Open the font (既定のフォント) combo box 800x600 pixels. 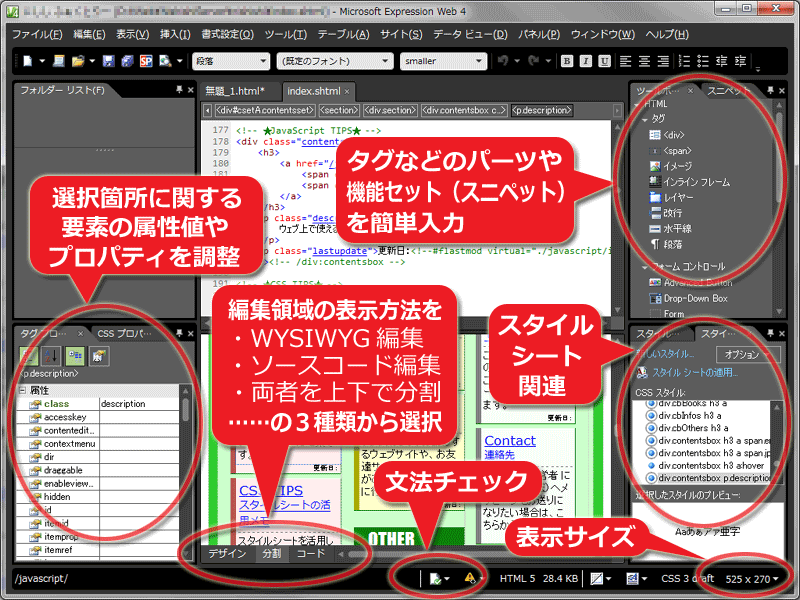pos(335,61)
